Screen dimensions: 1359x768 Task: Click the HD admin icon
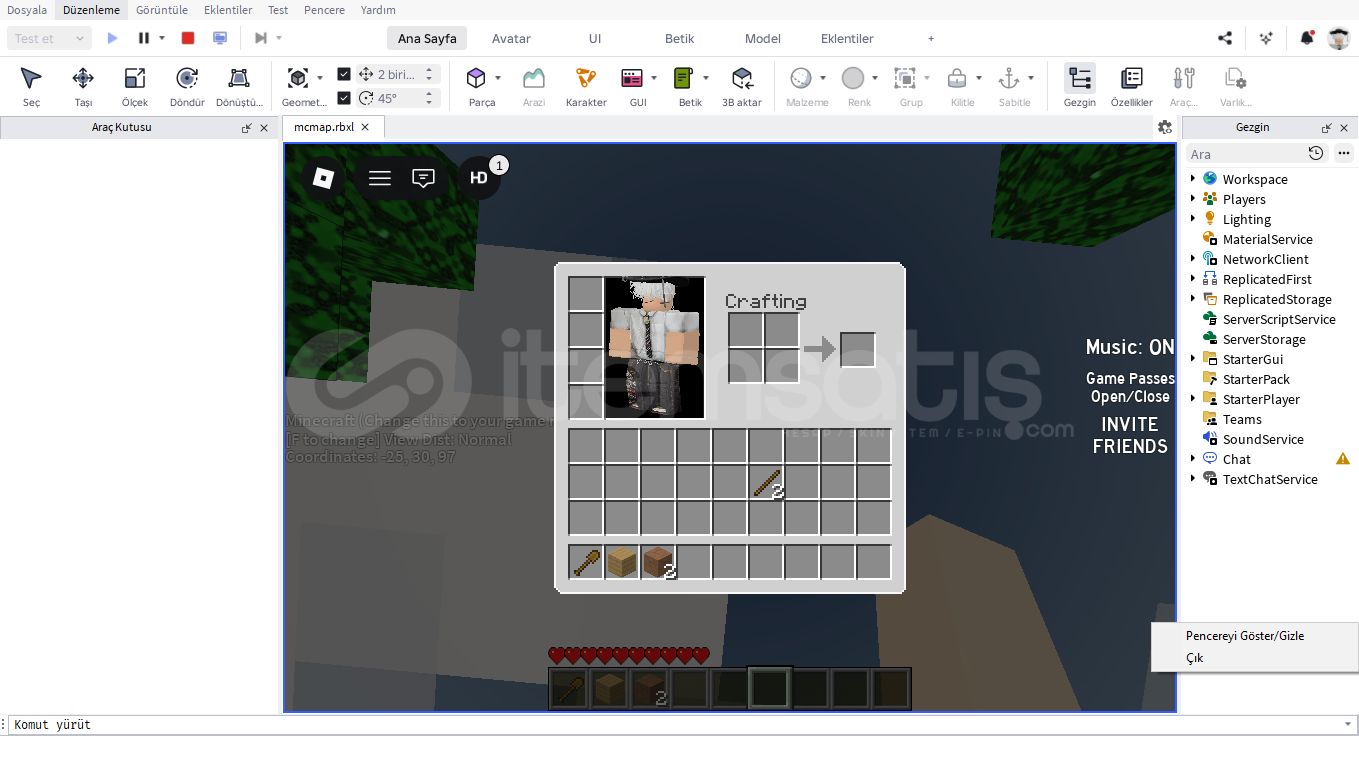[479, 177]
